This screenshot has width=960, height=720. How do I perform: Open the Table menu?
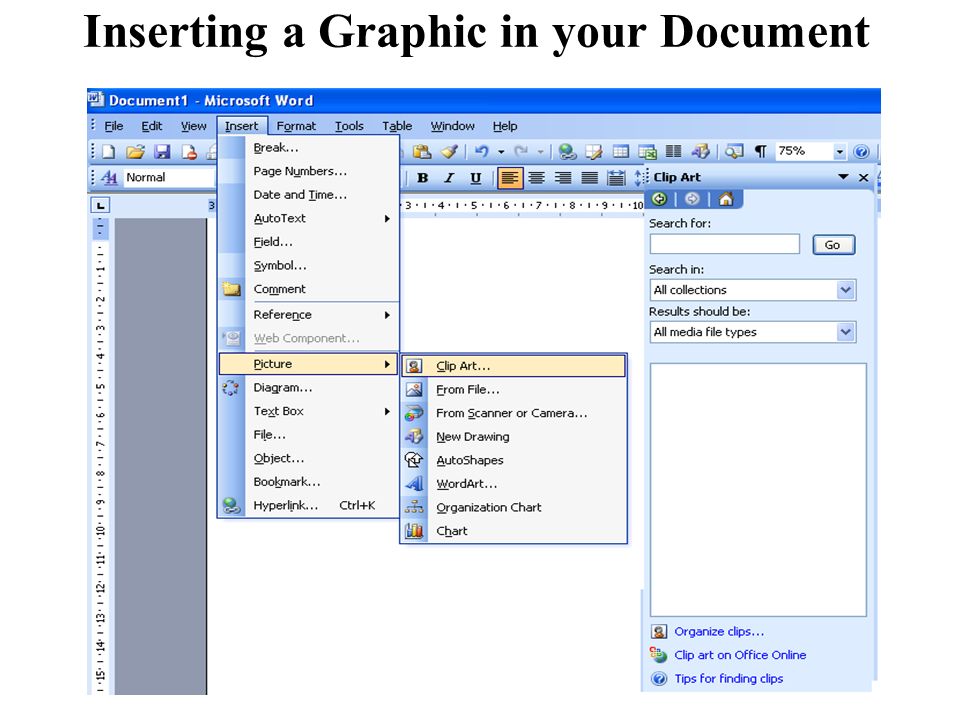point(397,126)
